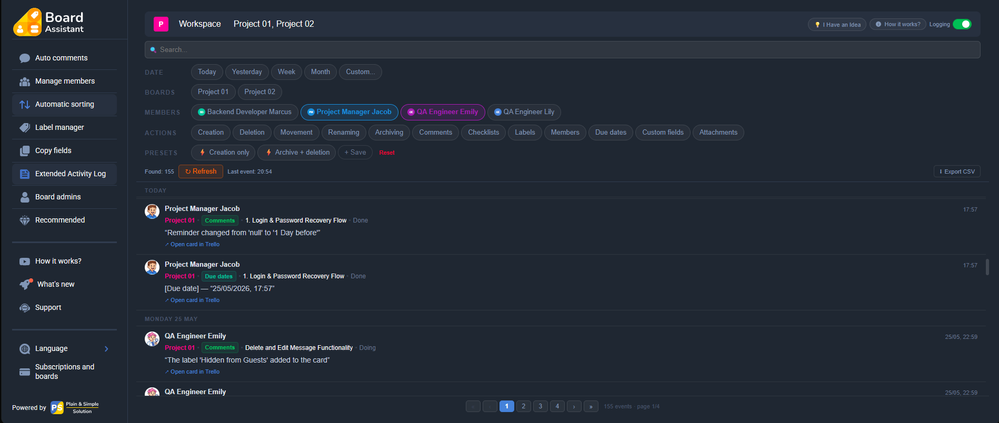Filter date by Month
Screen dimensions: 999x423
click(x=320, y=72)
